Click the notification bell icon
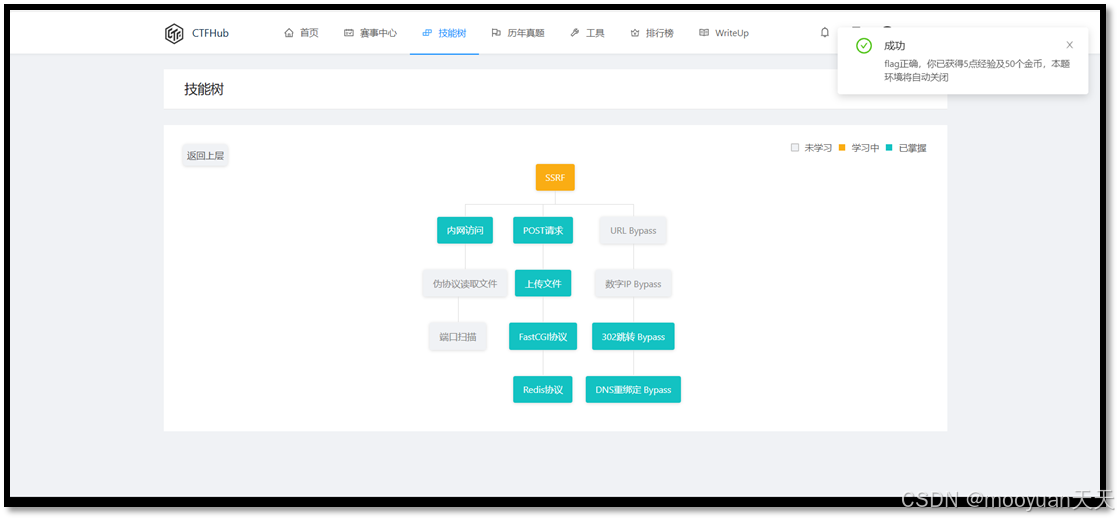1119x520 pixels. (825, 32)
